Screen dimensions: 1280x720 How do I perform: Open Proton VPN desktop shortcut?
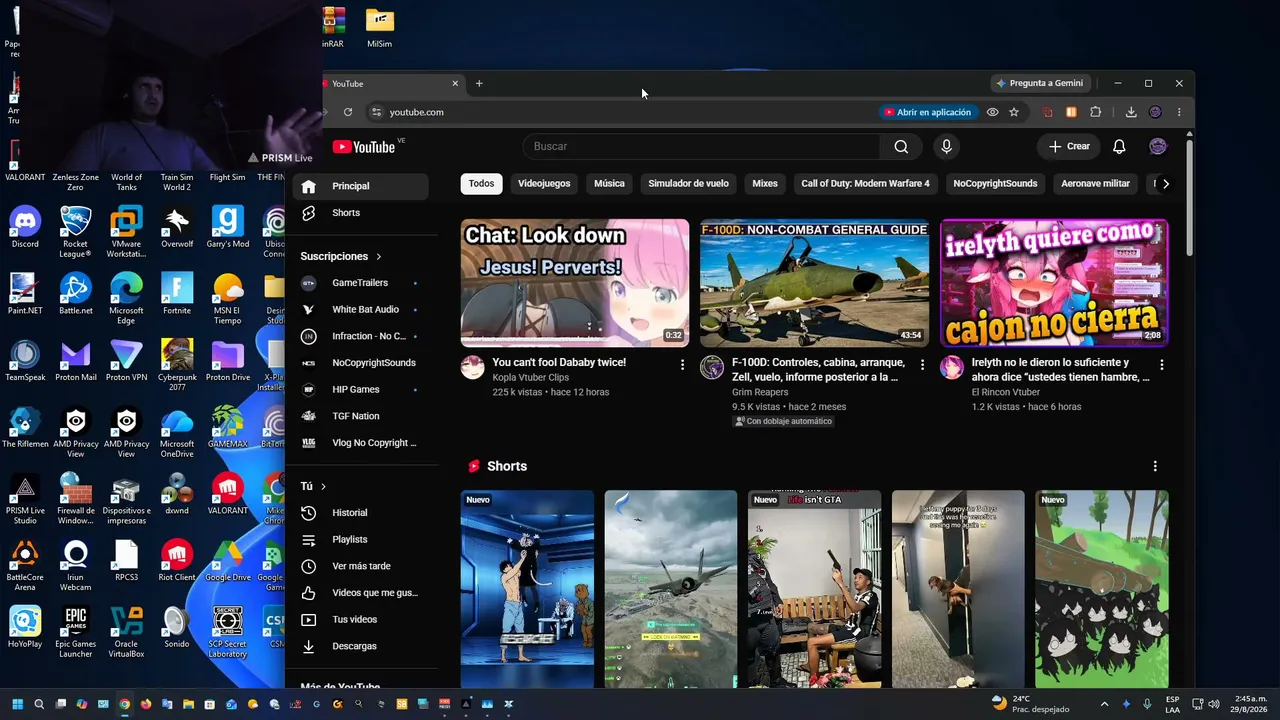point(126,361)
